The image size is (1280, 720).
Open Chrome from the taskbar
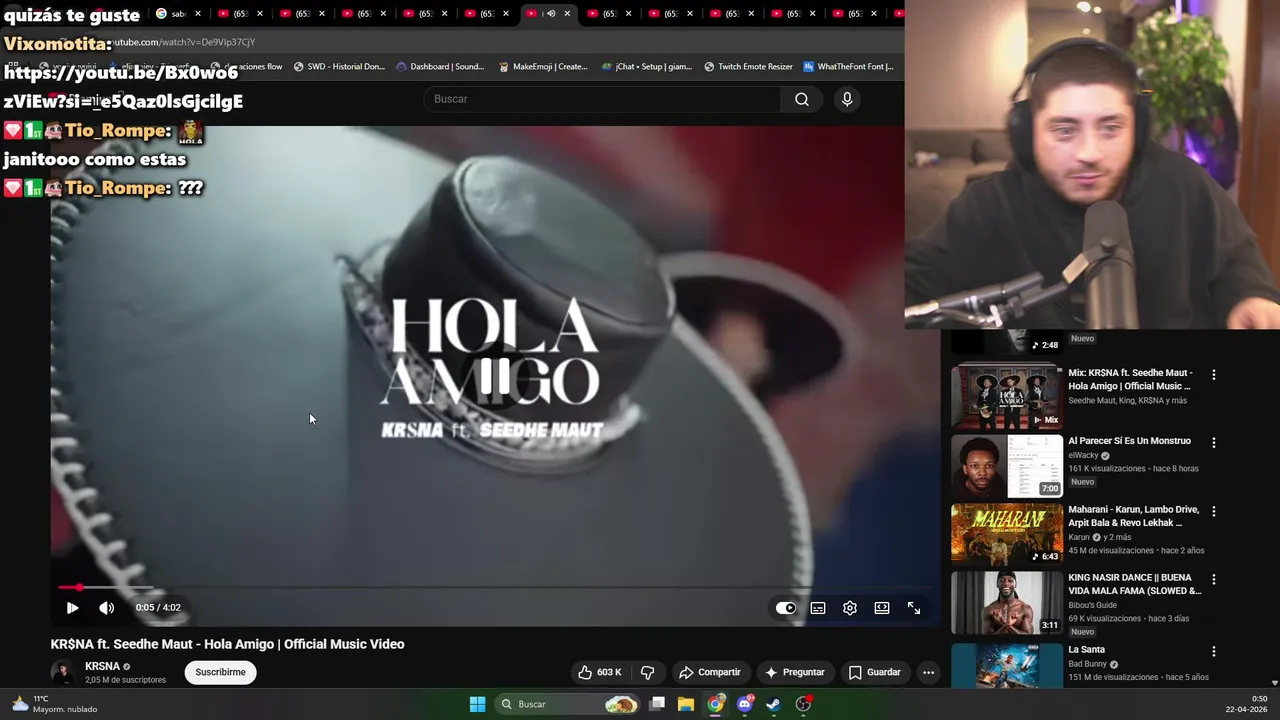coord(715,704)
